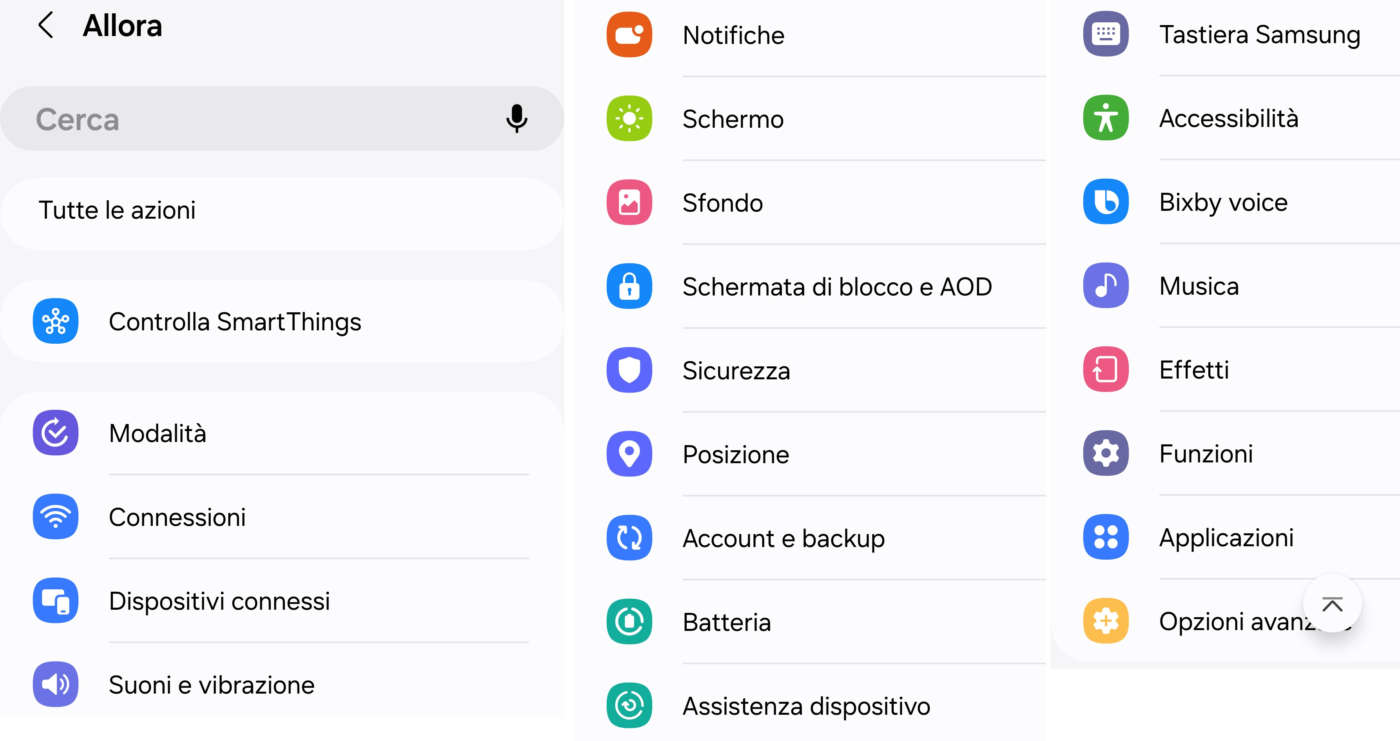Tap the Wi-Fi Connessioni icon
Screen dimensions: 1400x741
[x=55, y=517]
